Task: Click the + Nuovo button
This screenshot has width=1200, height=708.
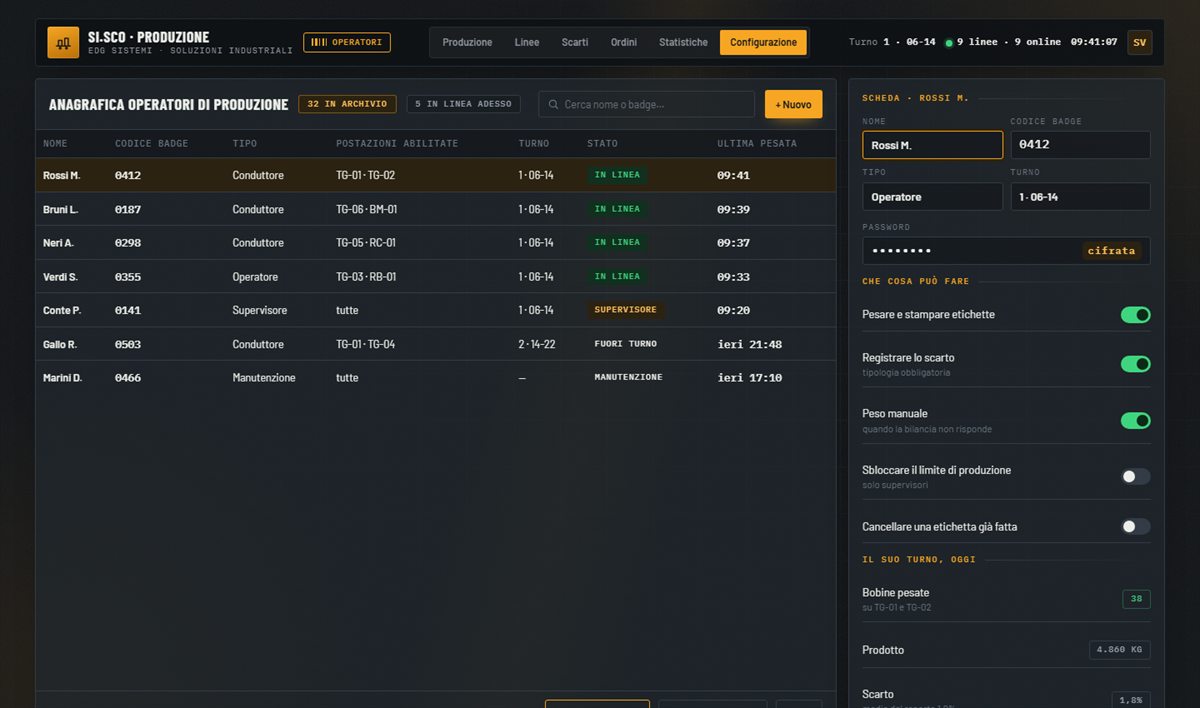Action: (794, 104)
